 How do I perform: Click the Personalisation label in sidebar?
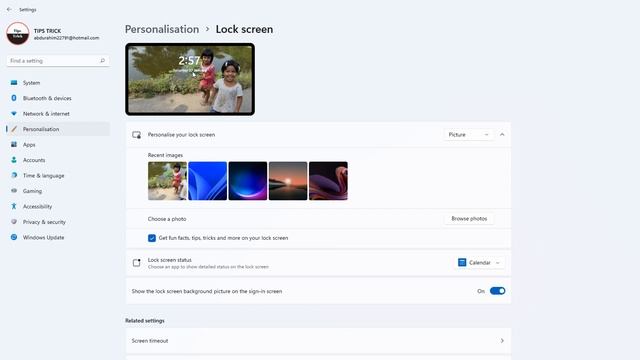click(x=41, y=129)
